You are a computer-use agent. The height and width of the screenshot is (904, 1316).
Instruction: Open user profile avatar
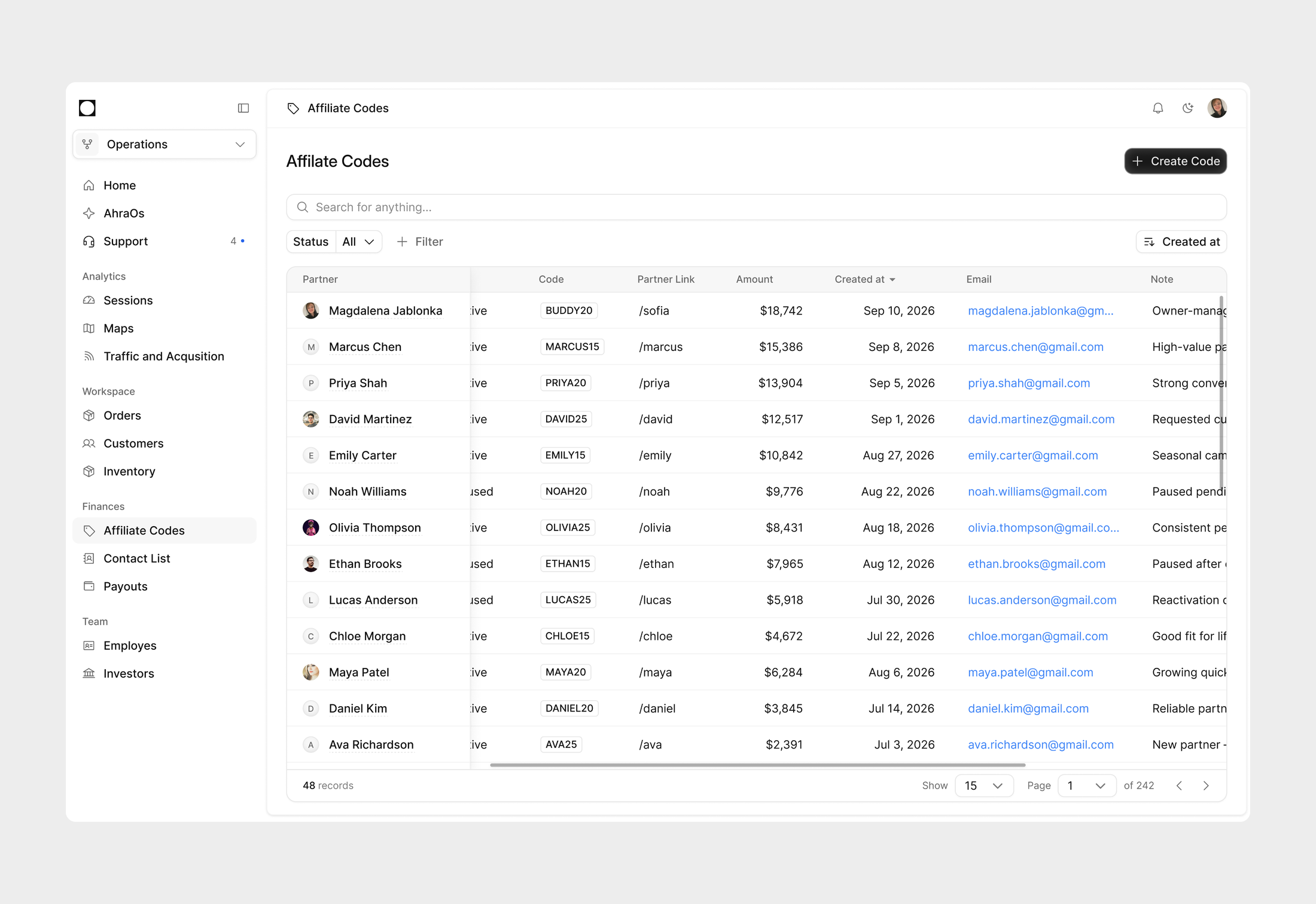tap(1217, 108)
